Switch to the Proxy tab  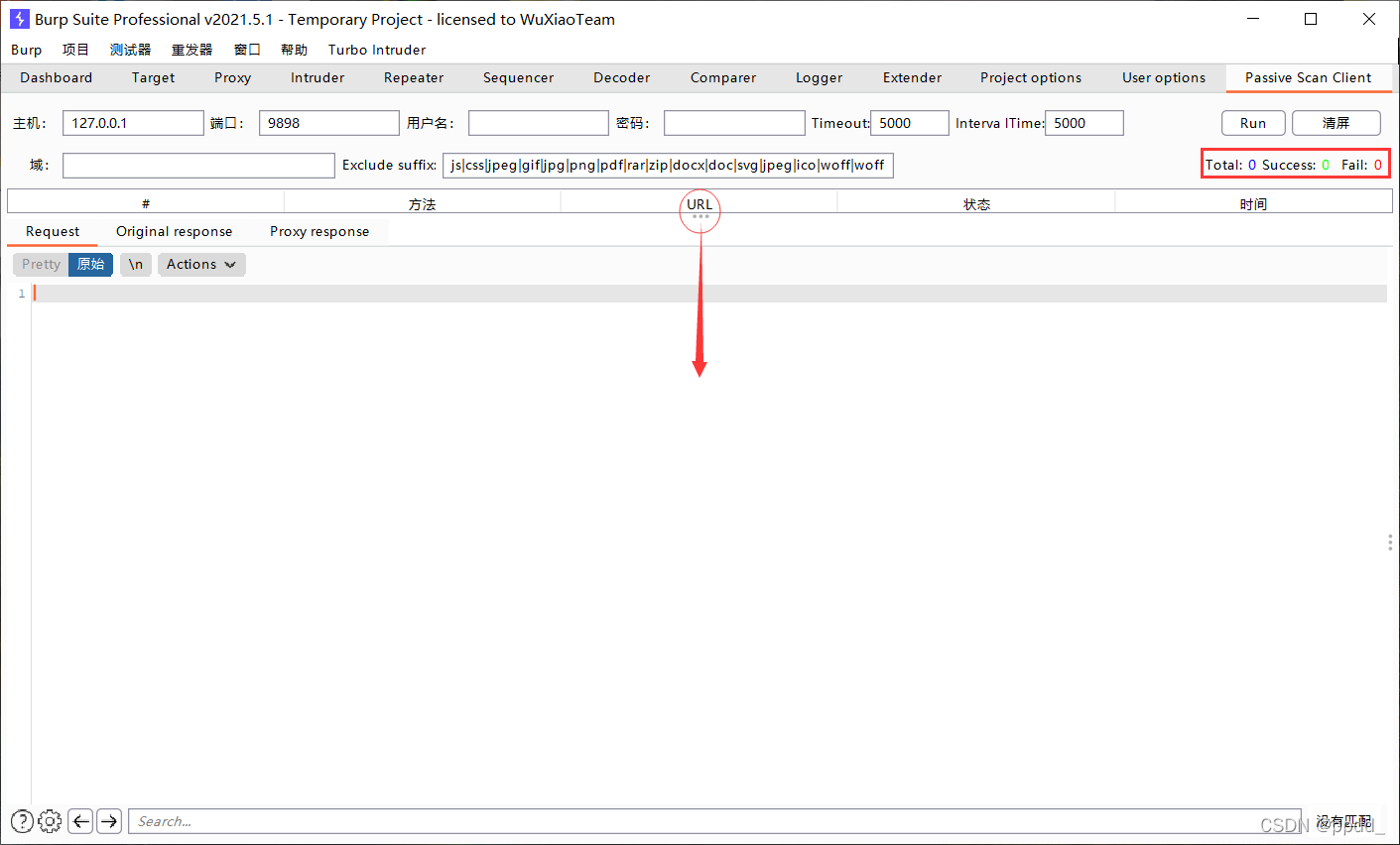[x=232, y=77]
